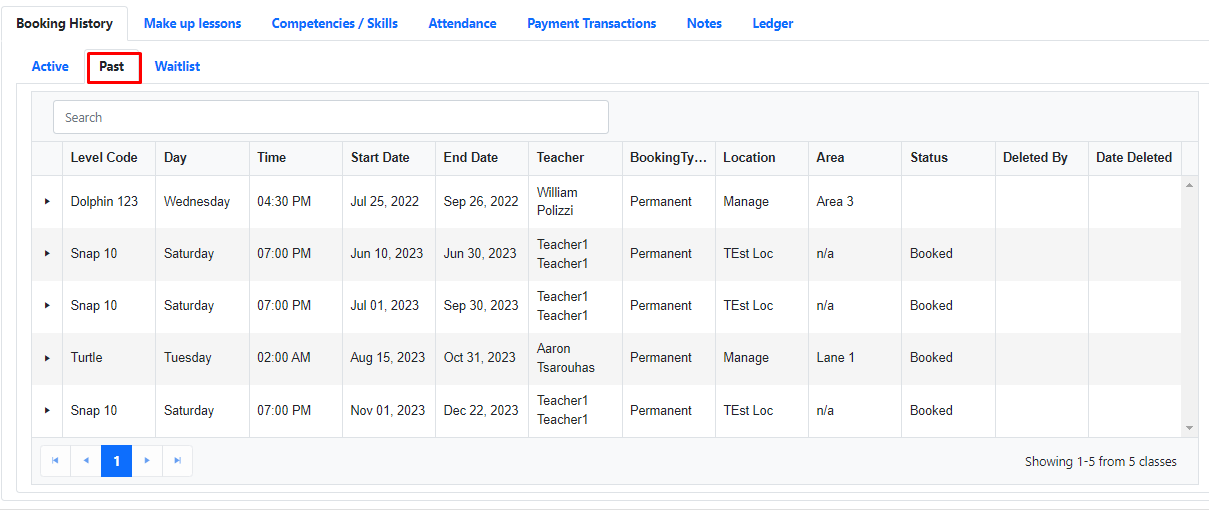This screenshot has height=510, width=1209.
Task: Click the table scrollbar up arrow
Action: point(1189,185)
